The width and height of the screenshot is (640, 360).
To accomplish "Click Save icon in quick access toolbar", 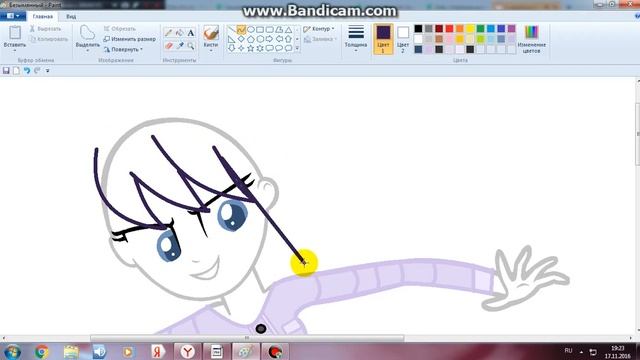I will tap(6, 71).
